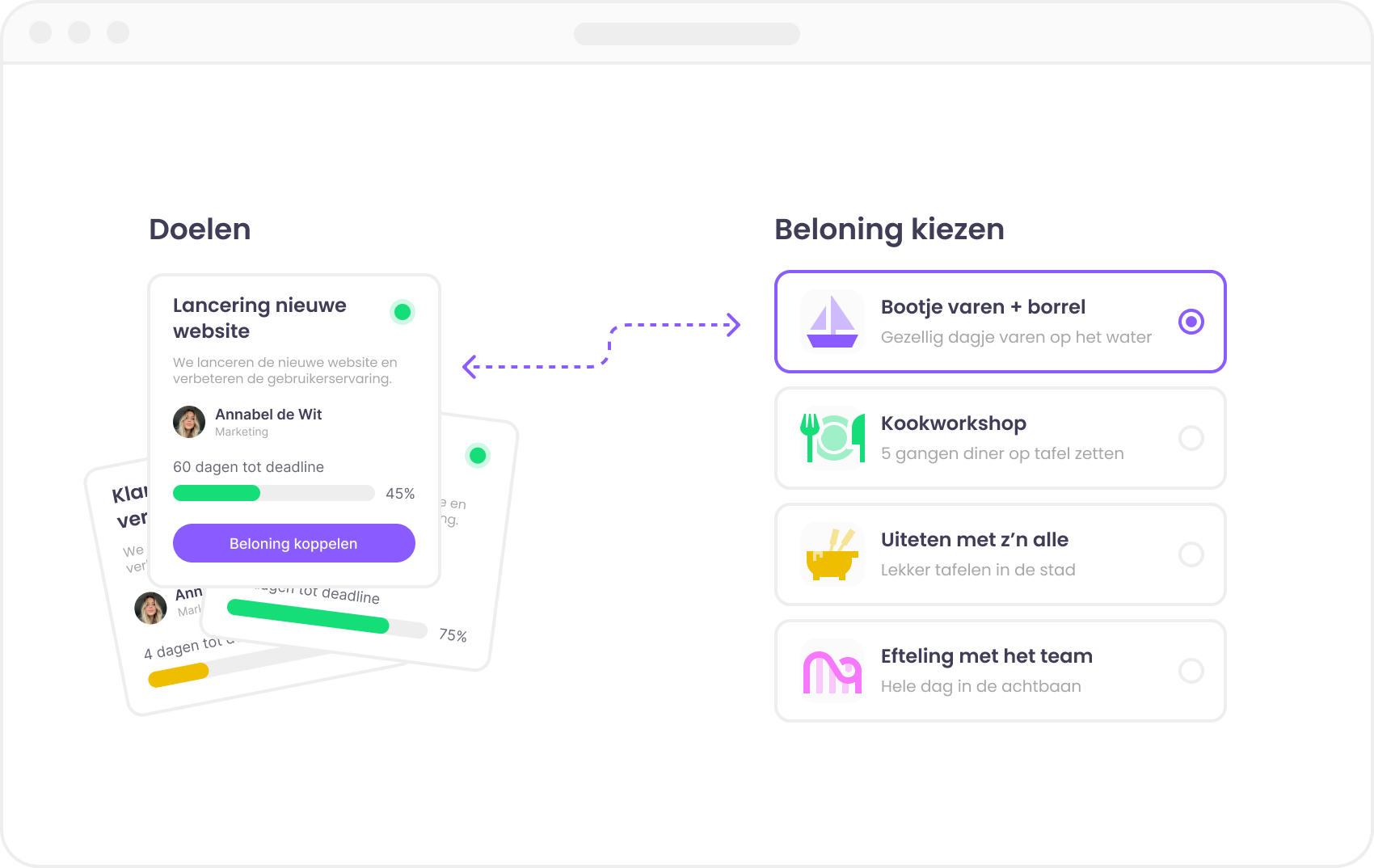This screenshot has width=1374, height=868.
Task: Click 'Hele dag in de achtbaan' text
Action: (981, 686)
